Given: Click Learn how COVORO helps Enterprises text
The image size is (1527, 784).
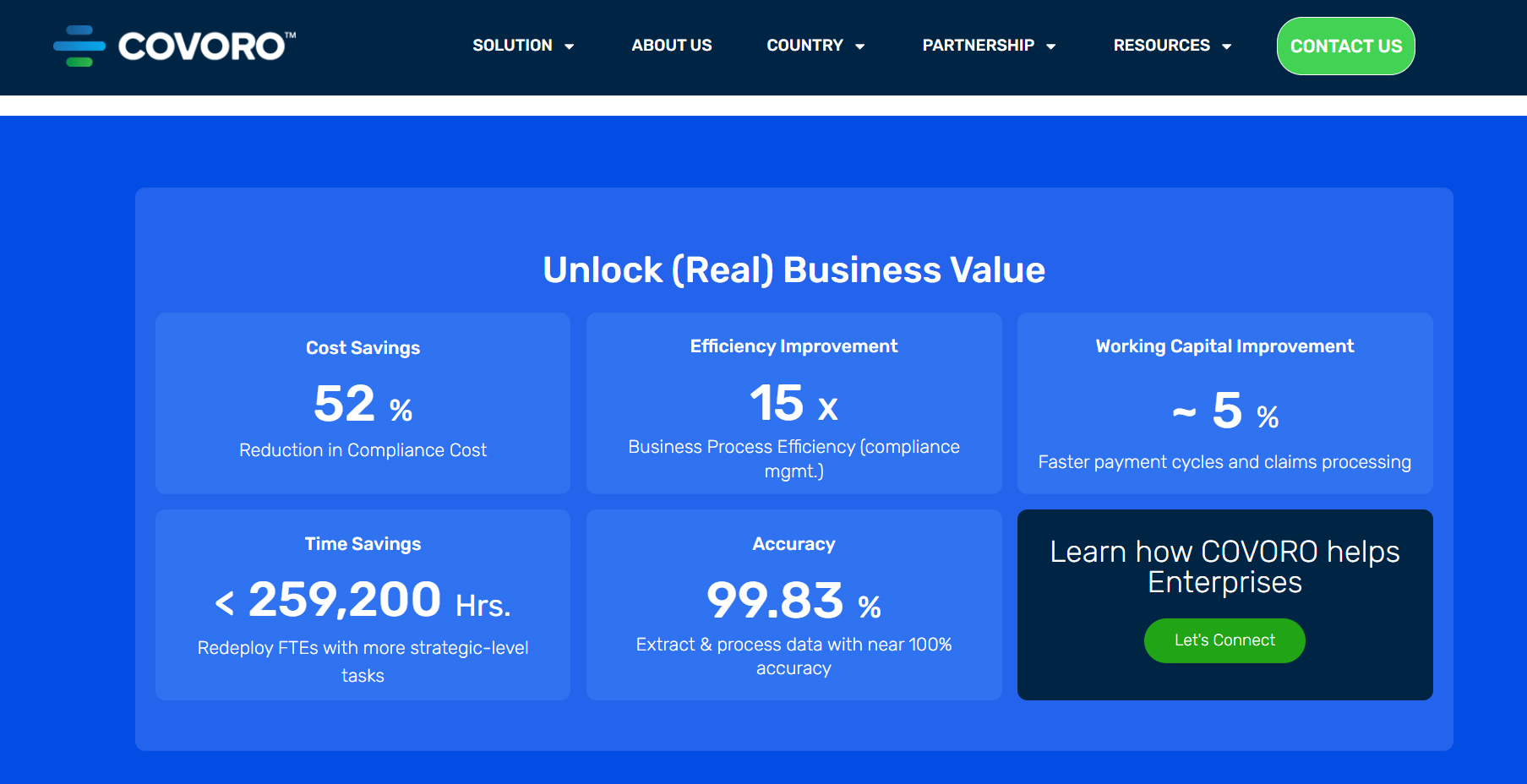Looking at the screenshot, I should click(1224, 567).
